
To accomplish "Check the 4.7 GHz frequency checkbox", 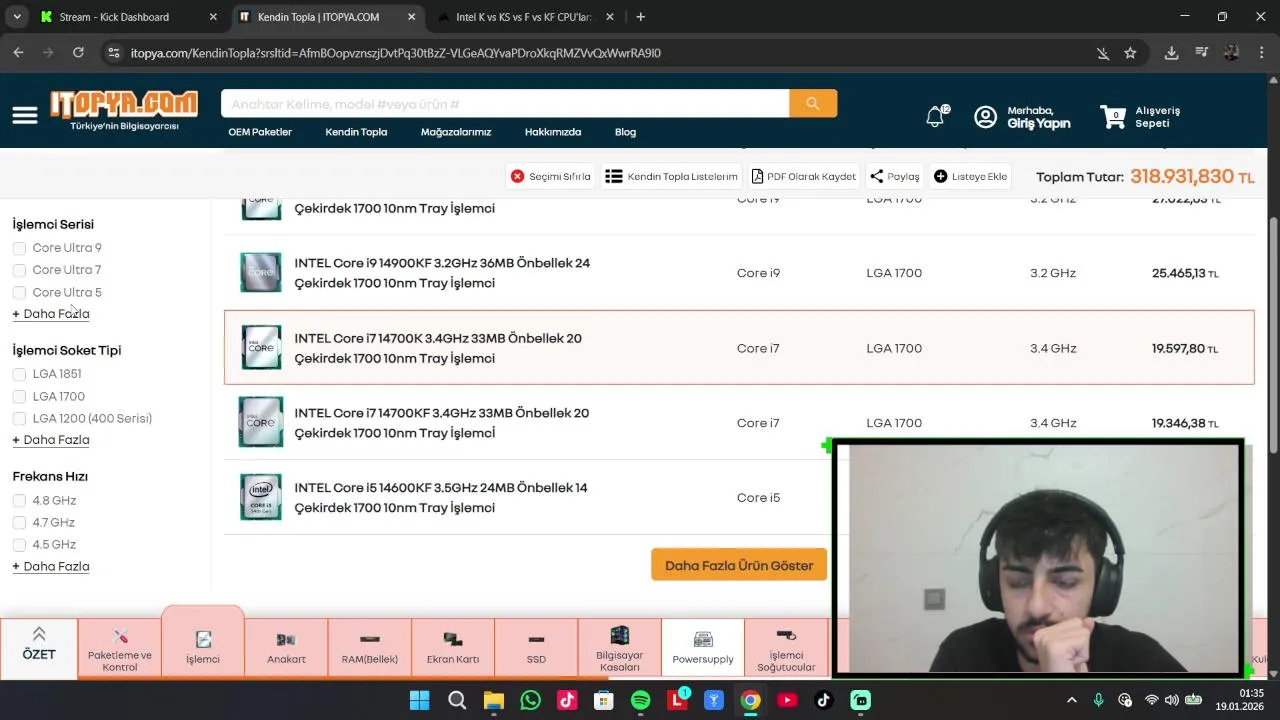I will click(x=19, y=522).
